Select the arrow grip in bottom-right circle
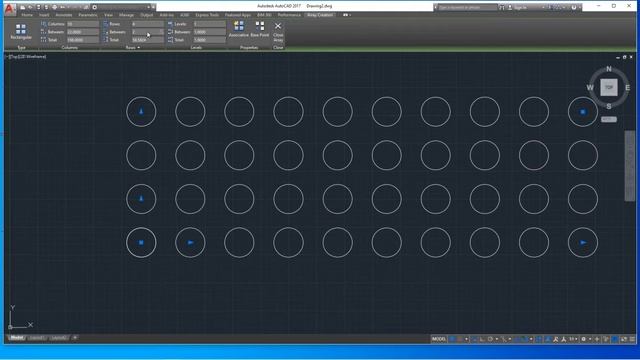The height and width of the screenshot is (360, 640). tap(583, 242)
